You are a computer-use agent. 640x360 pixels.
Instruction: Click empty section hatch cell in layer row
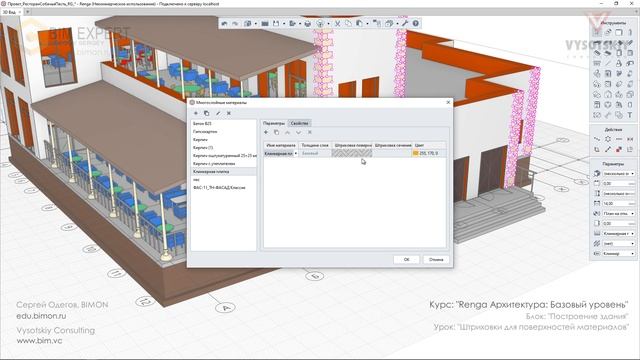(x=393, y=153)
